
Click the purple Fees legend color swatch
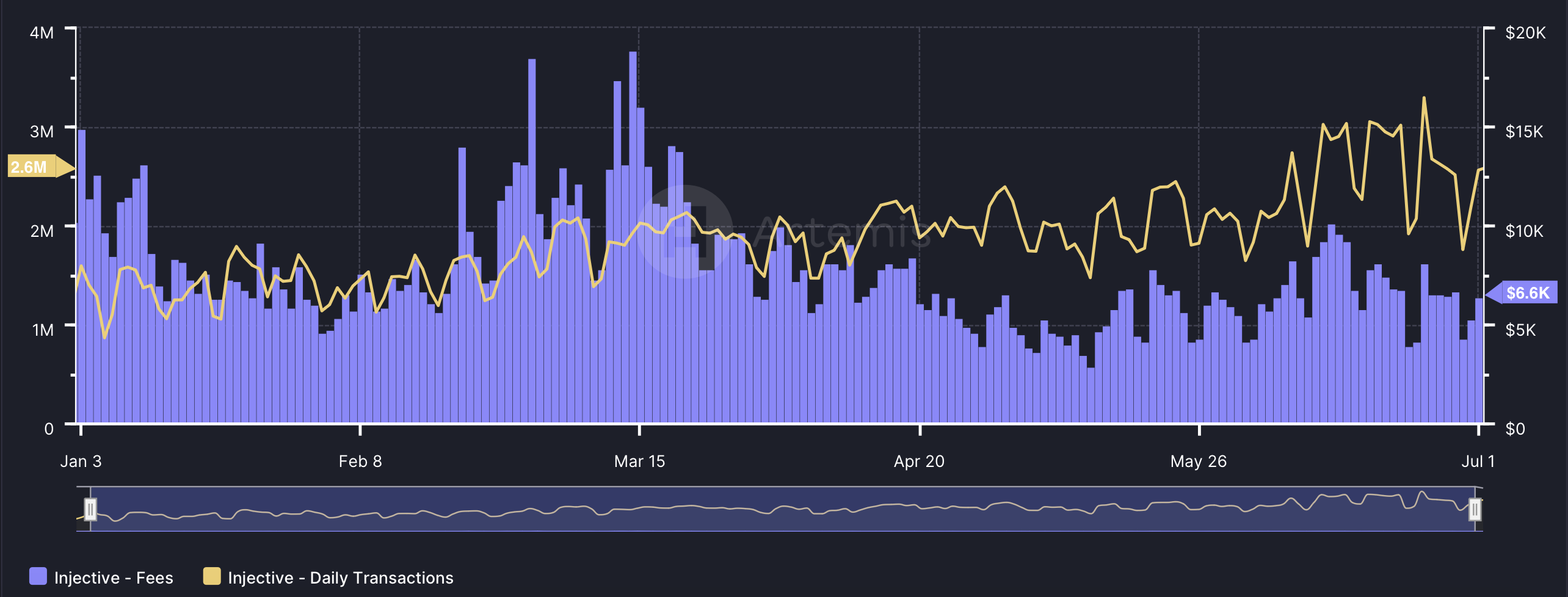38,576
